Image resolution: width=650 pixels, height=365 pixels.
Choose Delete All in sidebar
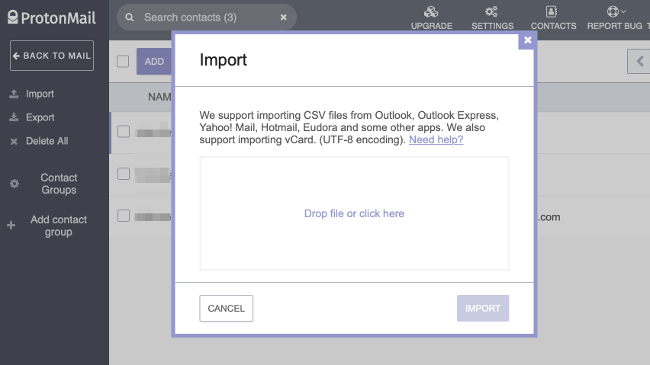[x=39, y=141]
